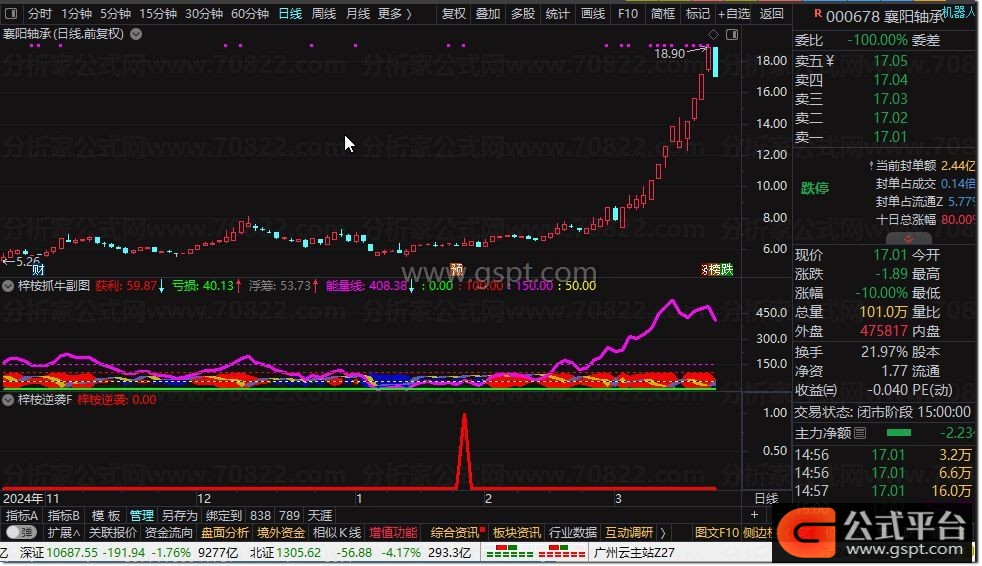The height and width of the screenshot is (566, 982).
Task: Select the 指标B tab
Action: tap(64, 515)
